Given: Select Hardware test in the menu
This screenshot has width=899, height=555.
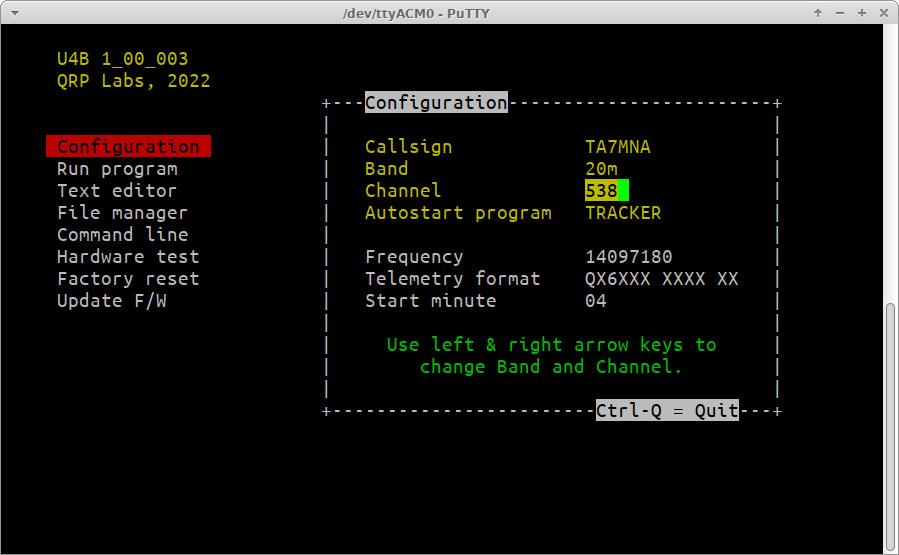Looking at the screenshot, I should click(128, 257).
